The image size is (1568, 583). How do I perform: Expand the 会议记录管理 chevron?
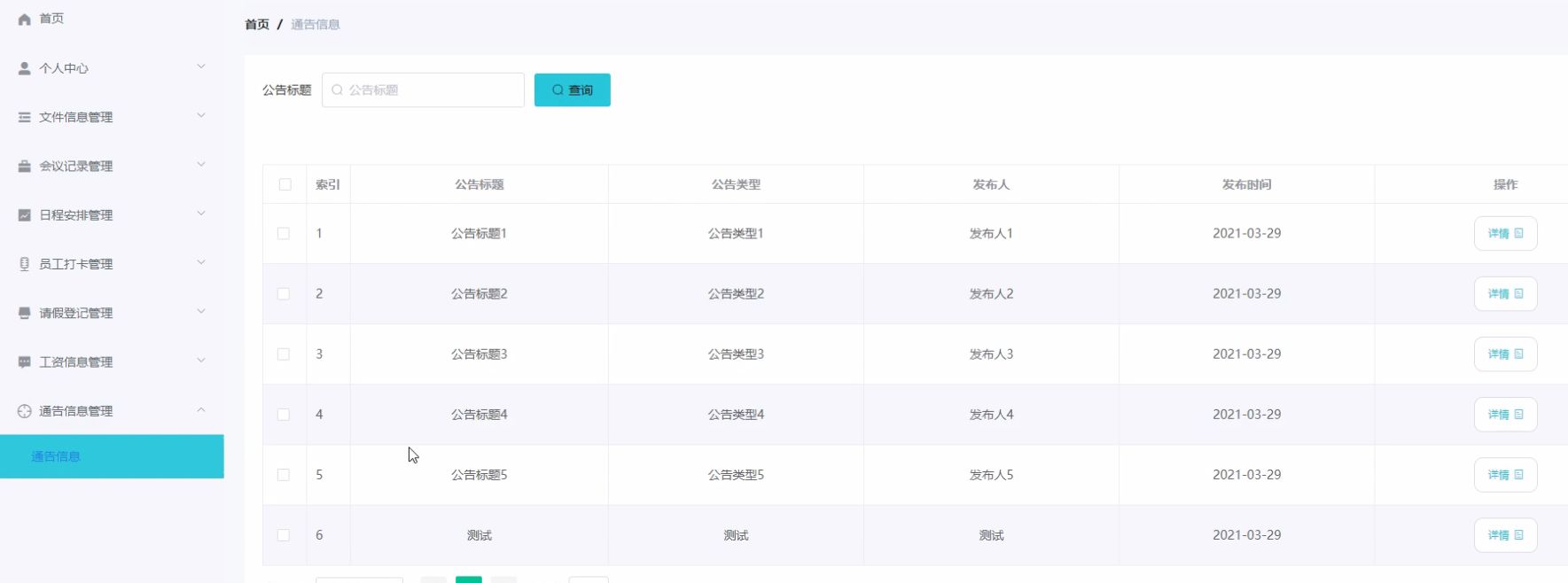pos(201,164)
